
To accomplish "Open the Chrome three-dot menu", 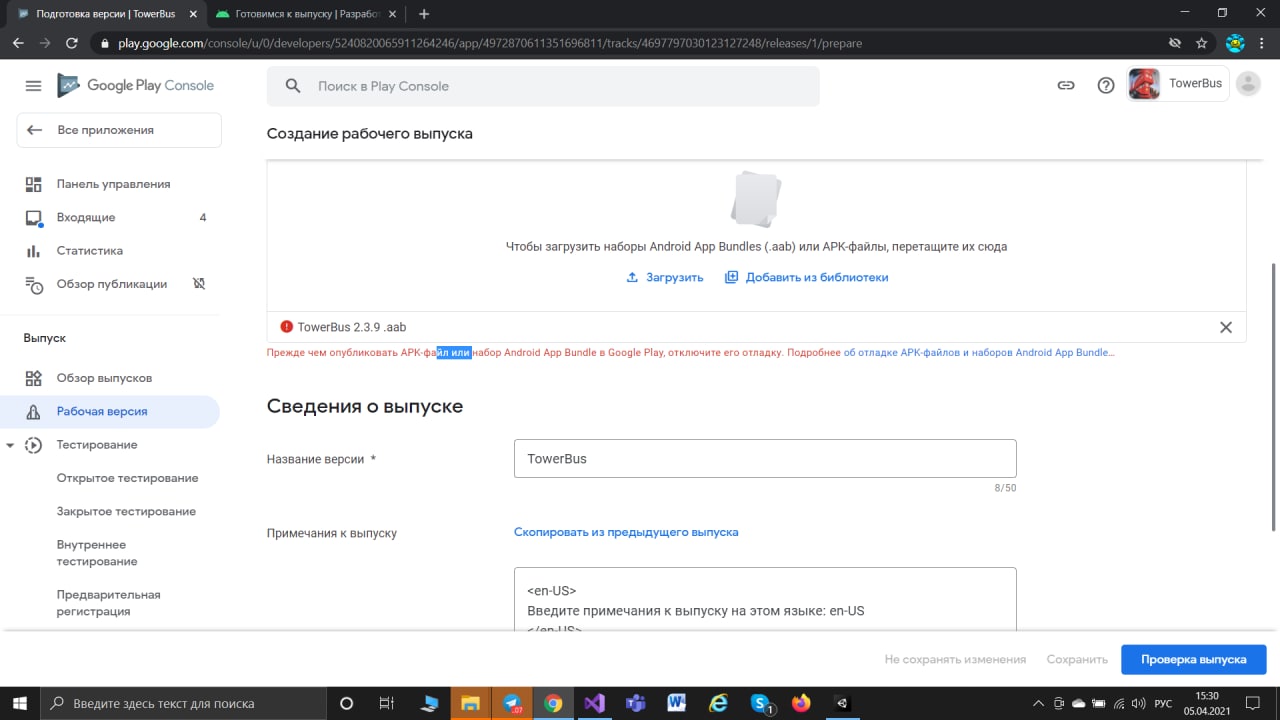I will click(1263, 43).
